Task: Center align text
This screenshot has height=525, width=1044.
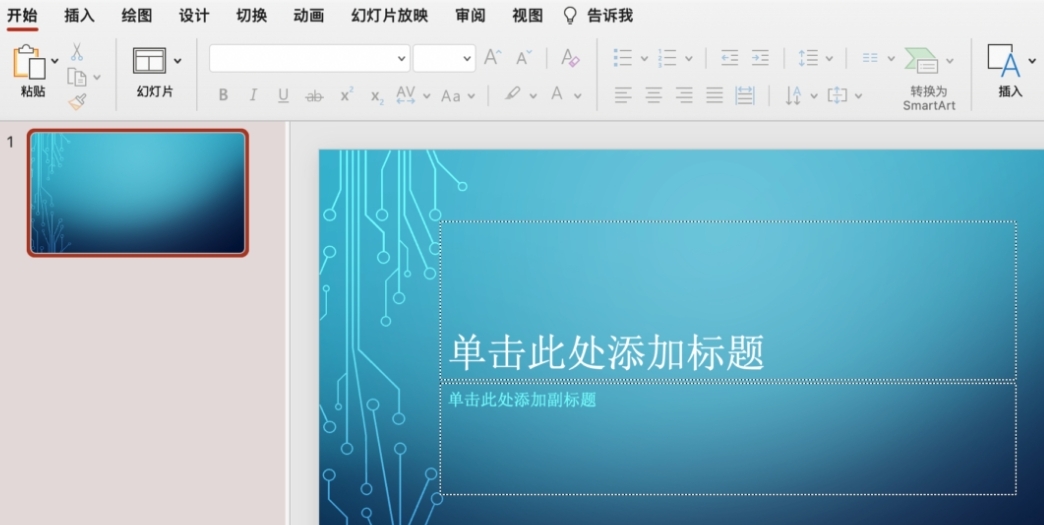Action: (654, 96)
